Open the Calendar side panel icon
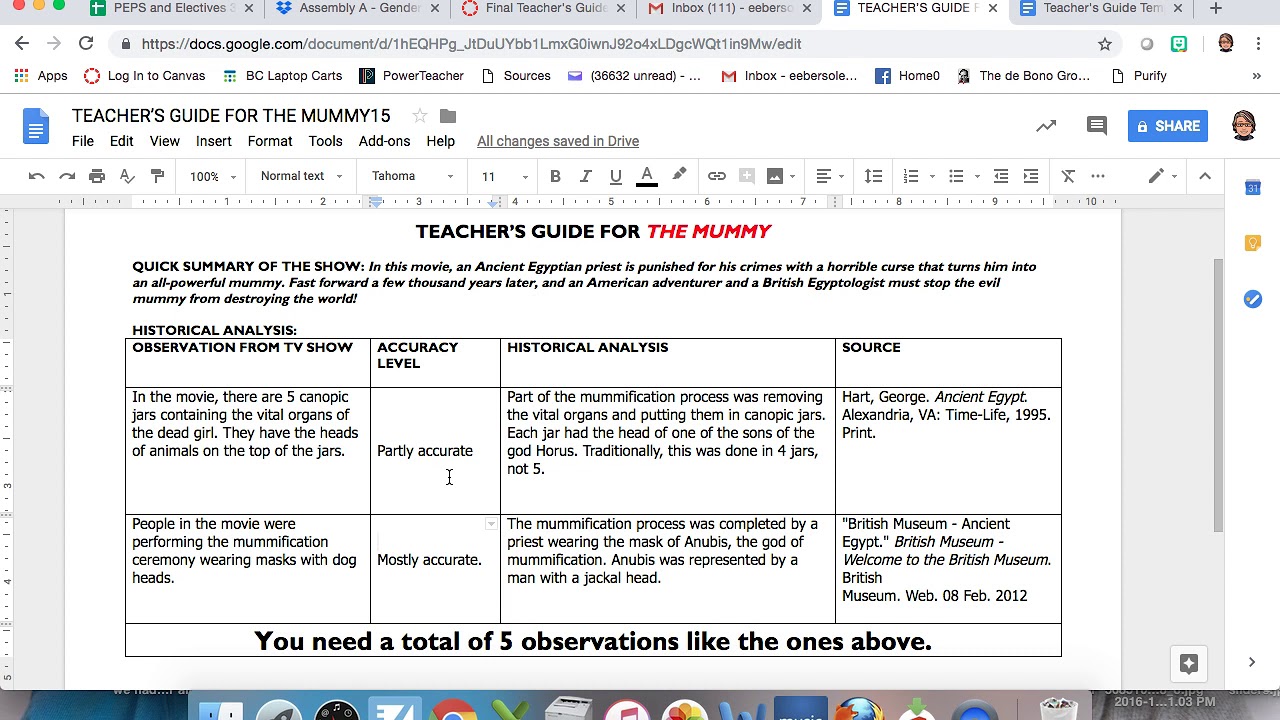1280x720 pixels. [x=1253, y=187]
